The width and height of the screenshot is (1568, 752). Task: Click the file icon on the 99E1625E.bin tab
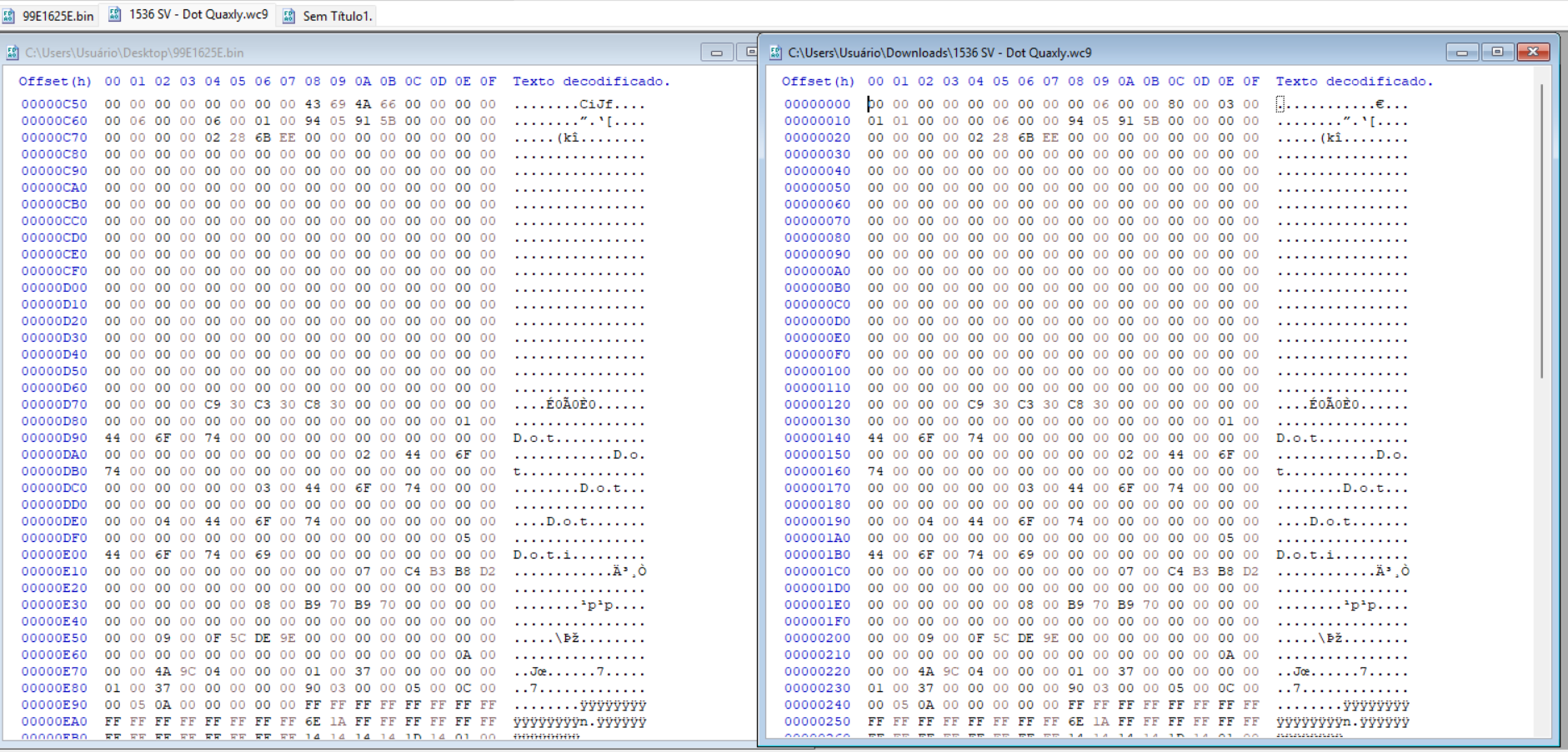click(x=9, y=16)
